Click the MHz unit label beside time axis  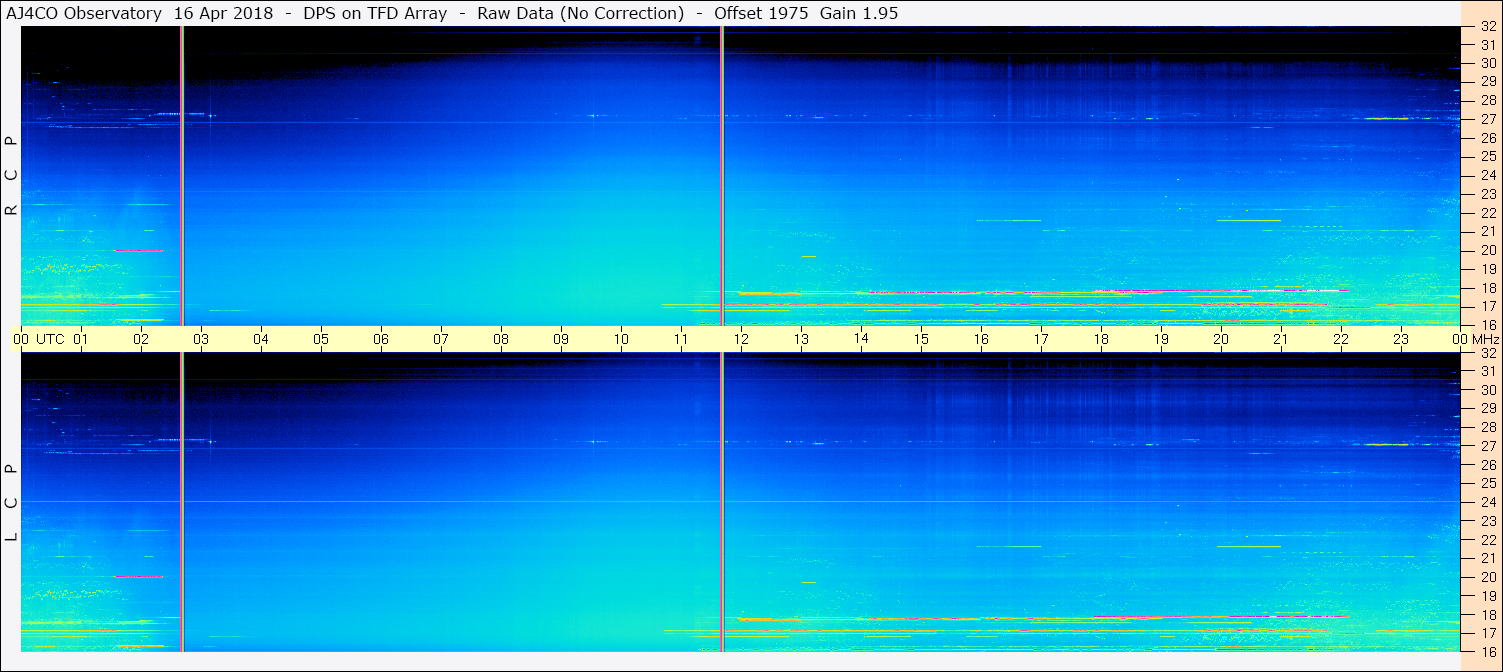coord(1483,339)
